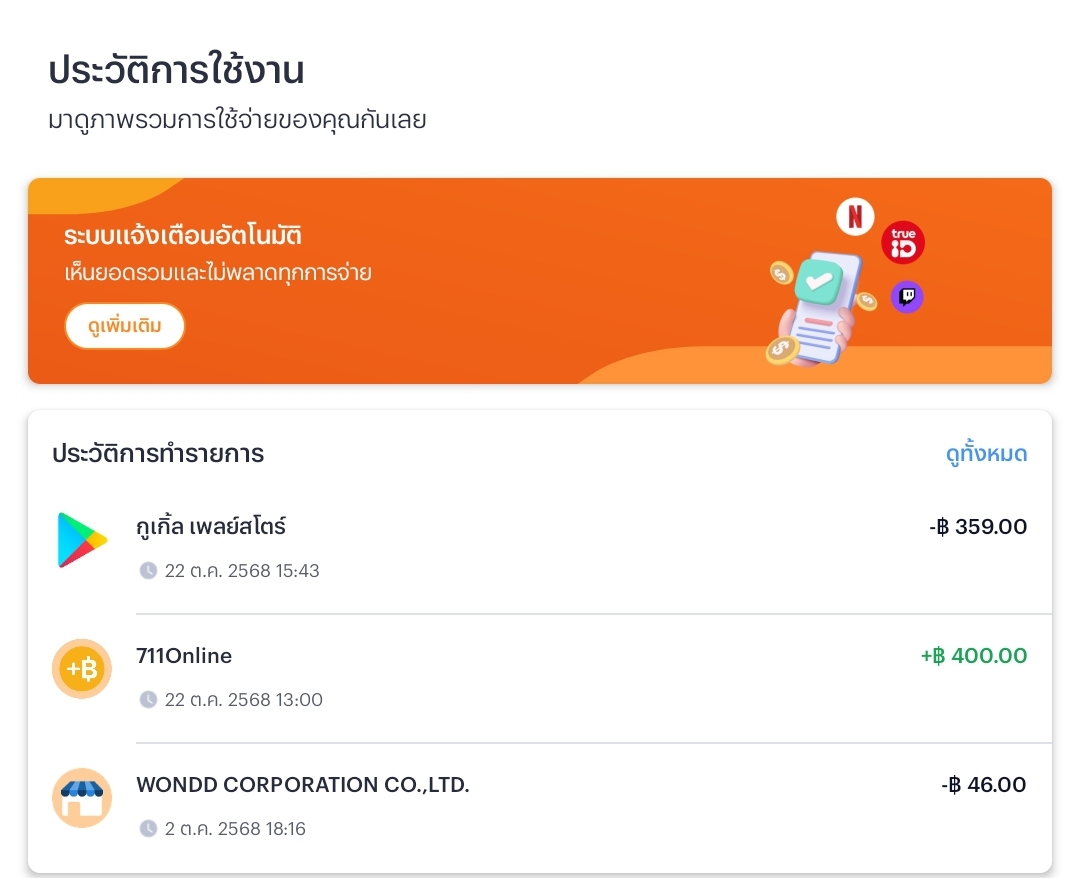Click clock icon beside 22 ต.ค. 2568 13:00

point(148,700)
